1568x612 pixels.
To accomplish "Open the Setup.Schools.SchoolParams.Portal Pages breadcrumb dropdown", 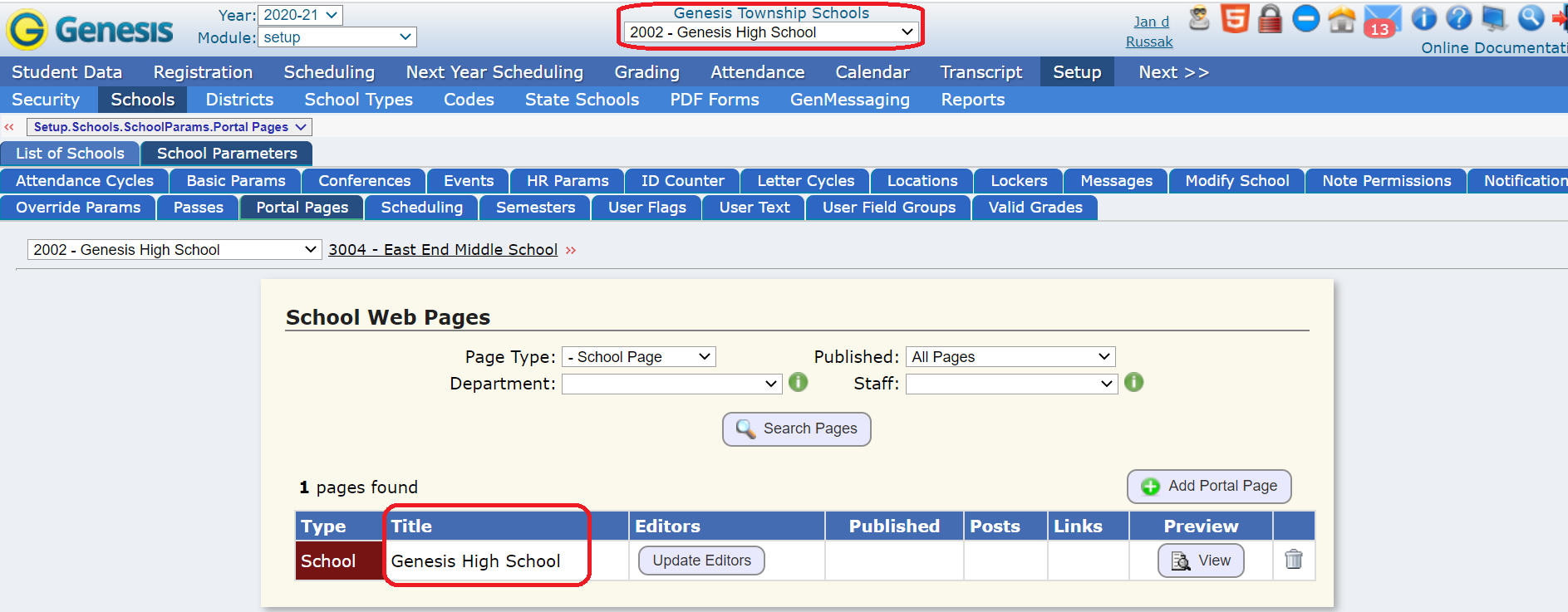I will point(170,127).
